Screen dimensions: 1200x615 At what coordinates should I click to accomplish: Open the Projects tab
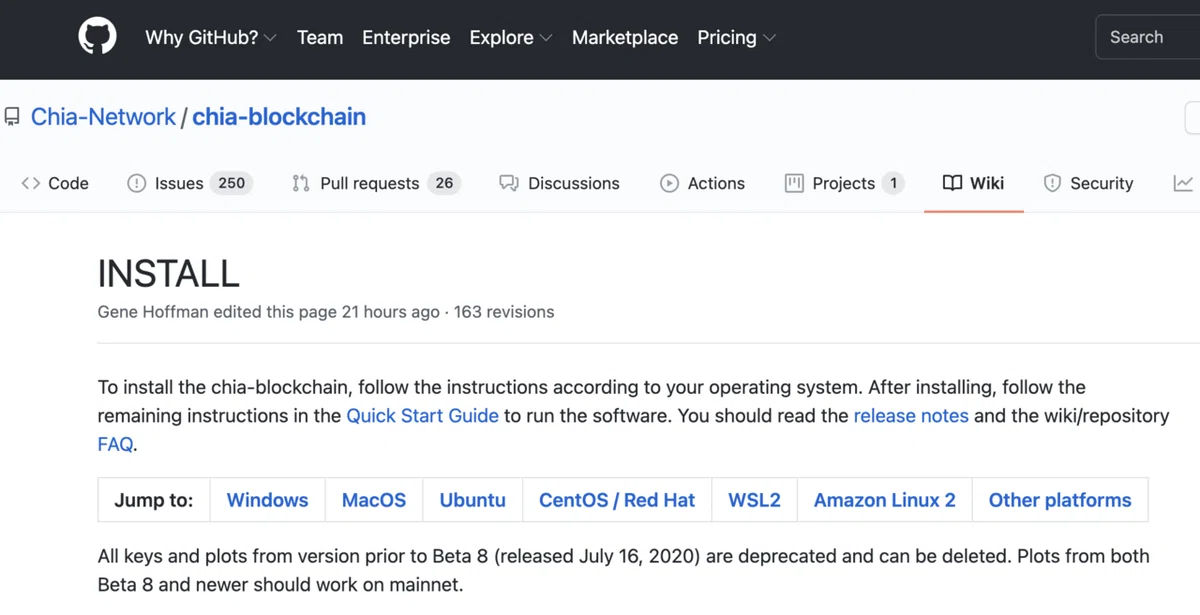pos(844,183)
